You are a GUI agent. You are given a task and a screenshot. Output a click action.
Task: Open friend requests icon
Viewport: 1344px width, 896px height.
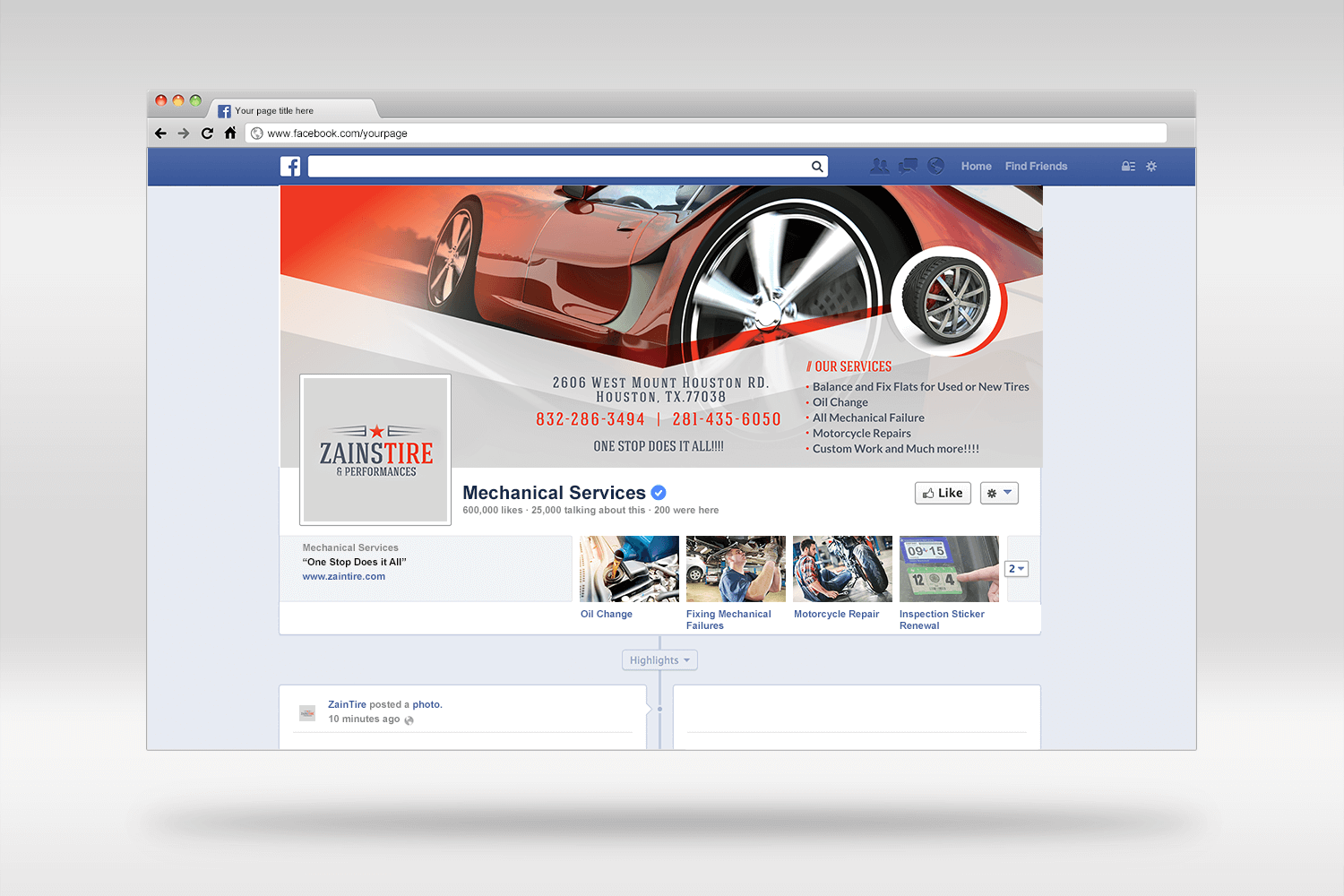880,166
